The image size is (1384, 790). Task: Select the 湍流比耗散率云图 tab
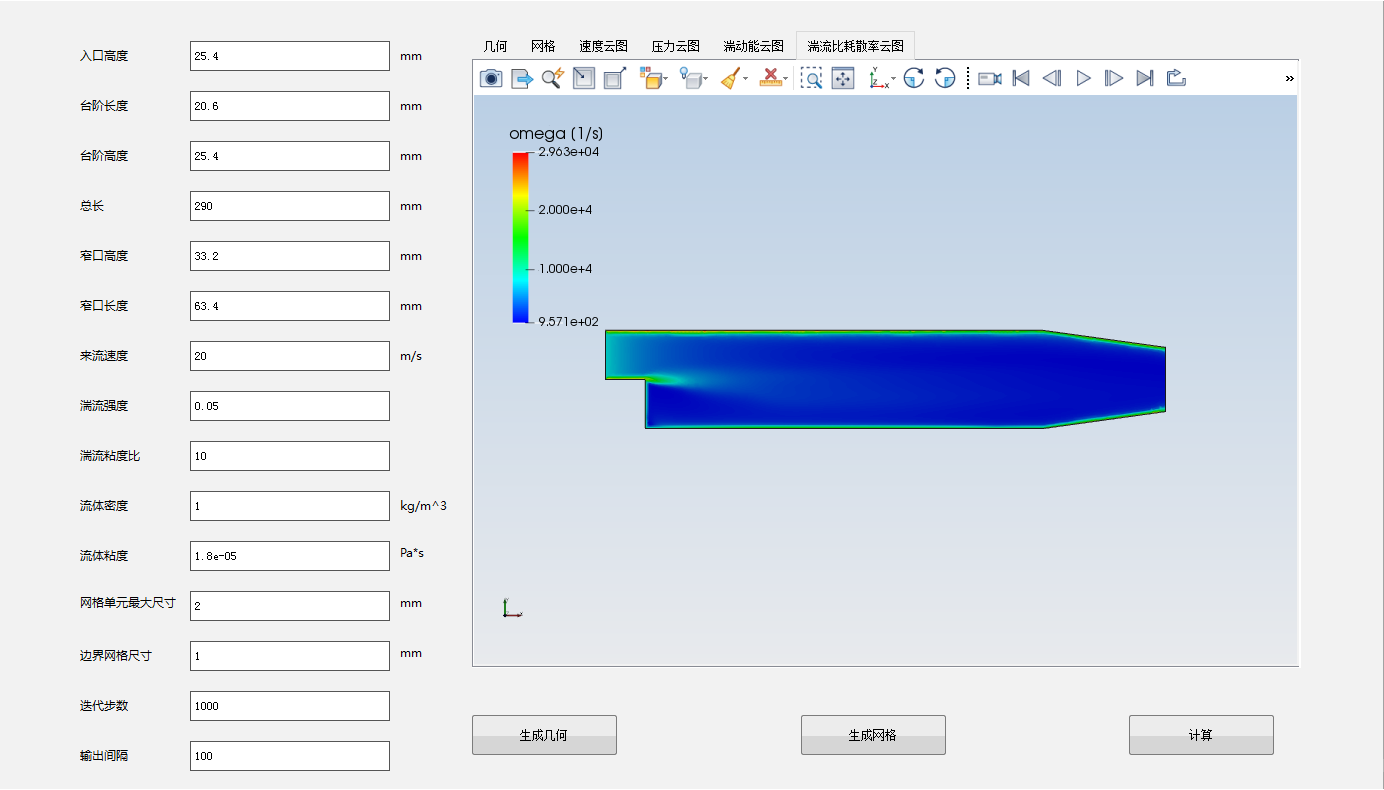(855, 46)
